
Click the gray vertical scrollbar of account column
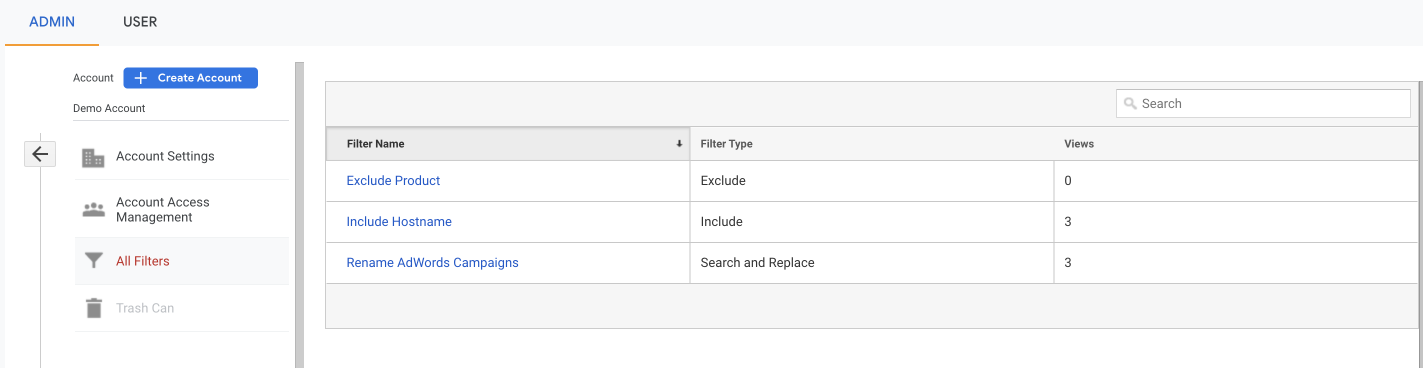click(299, 215)
